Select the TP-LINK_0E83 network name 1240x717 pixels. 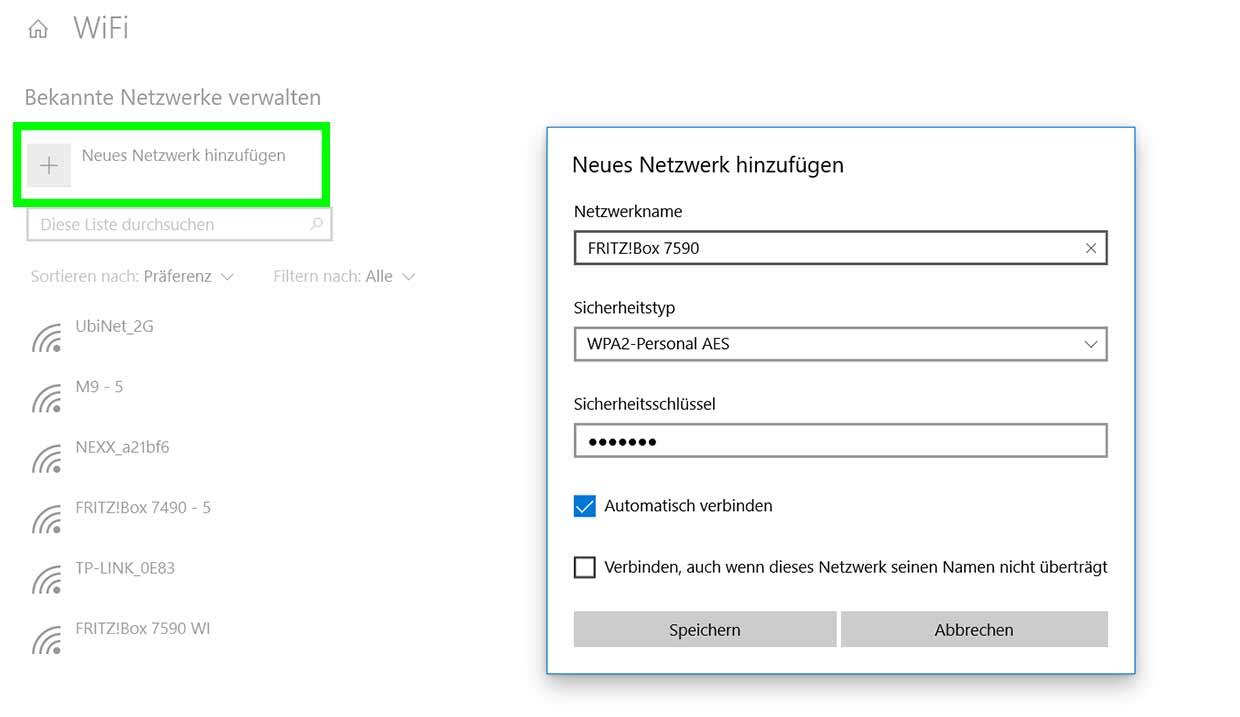[x=125, y=568]
